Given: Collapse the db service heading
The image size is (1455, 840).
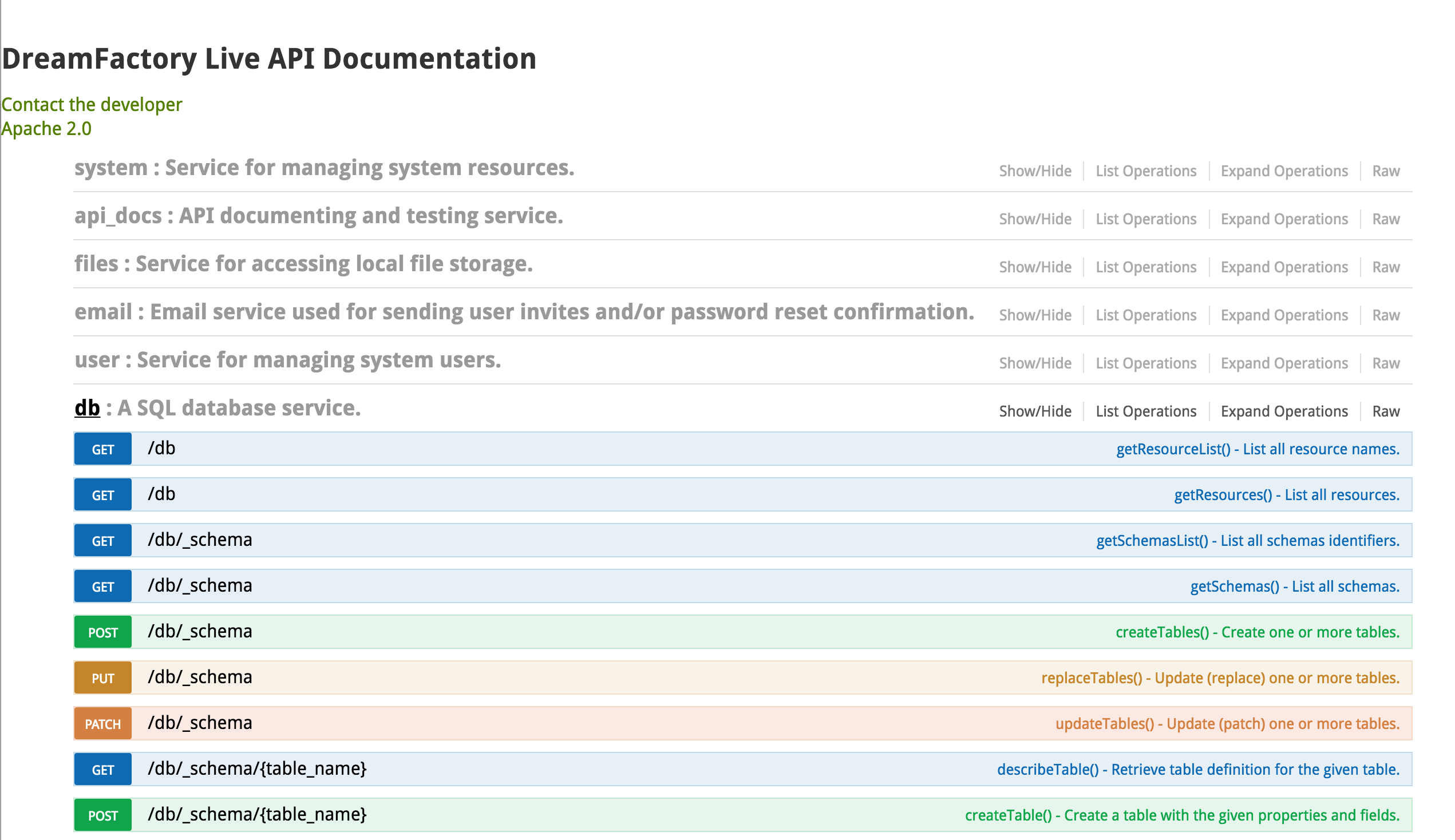Looking at the screenshot, I should pyautogui.click(x=87, y=408).
